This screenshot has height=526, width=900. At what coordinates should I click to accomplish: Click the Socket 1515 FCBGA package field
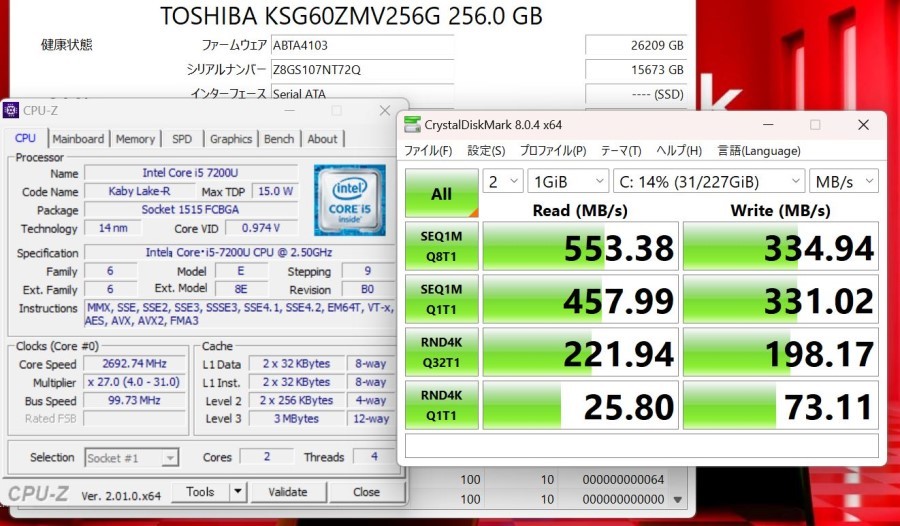191,210
